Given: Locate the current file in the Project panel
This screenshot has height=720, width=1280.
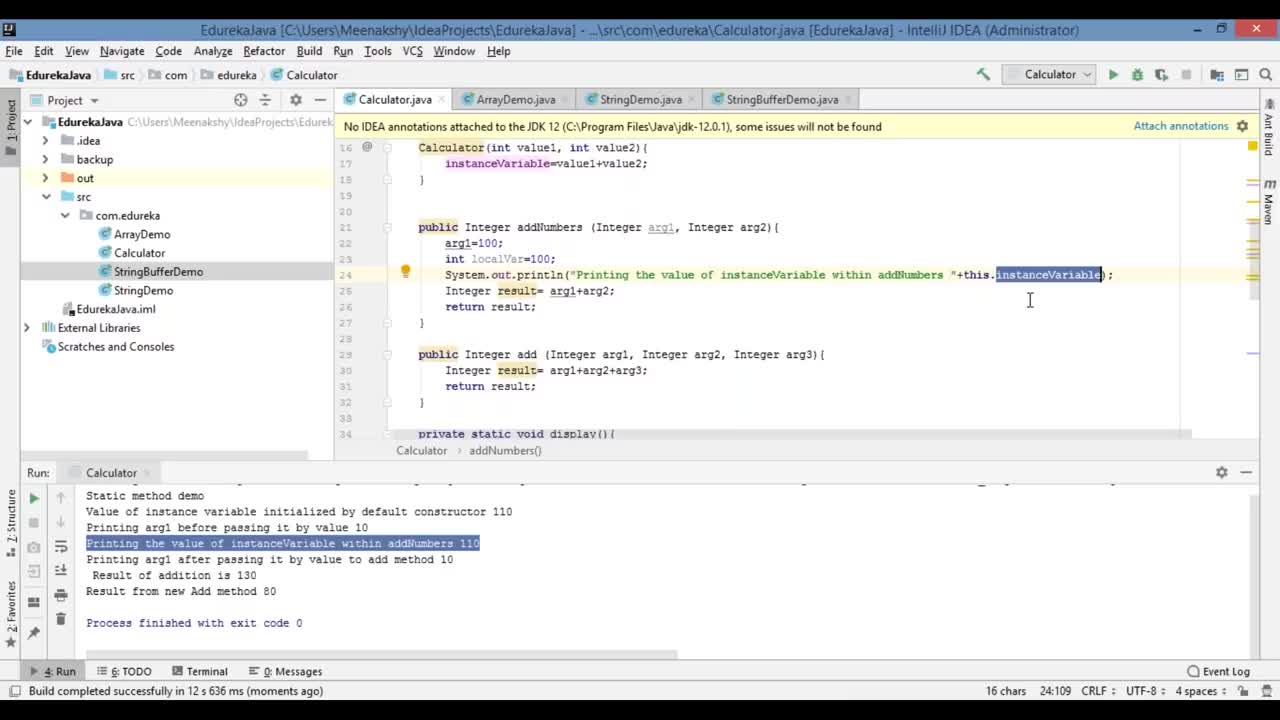Looking at the screenshot, I should click(240, 100).
